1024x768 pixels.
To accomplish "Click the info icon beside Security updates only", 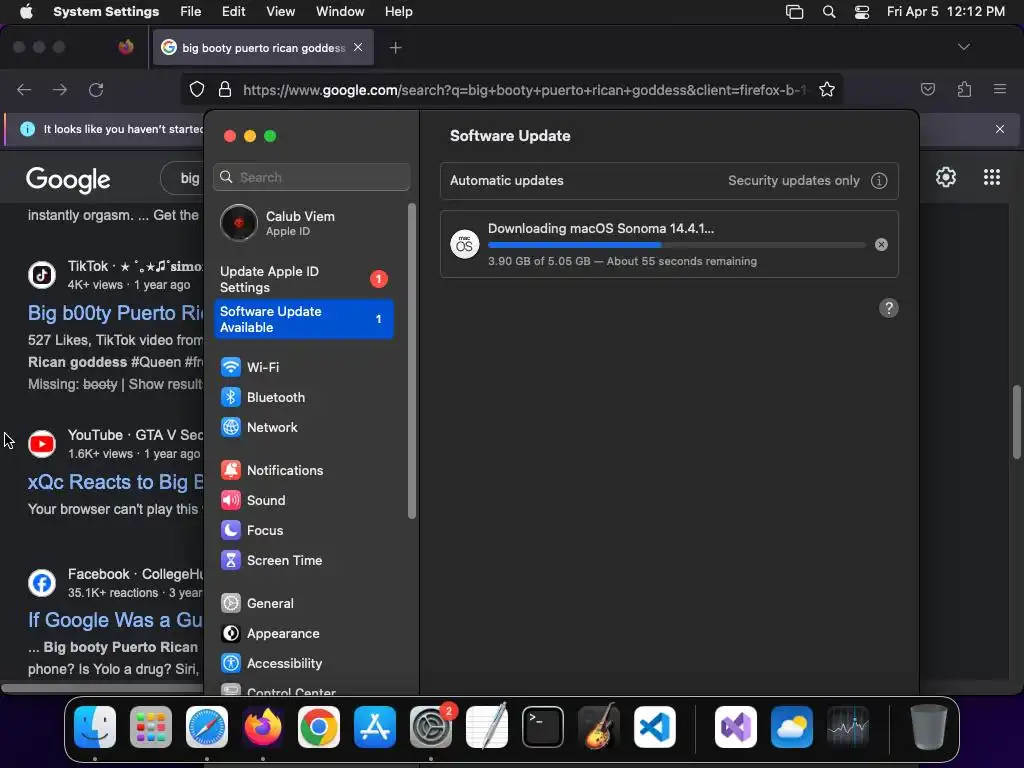I will click(x=879, y=181).
